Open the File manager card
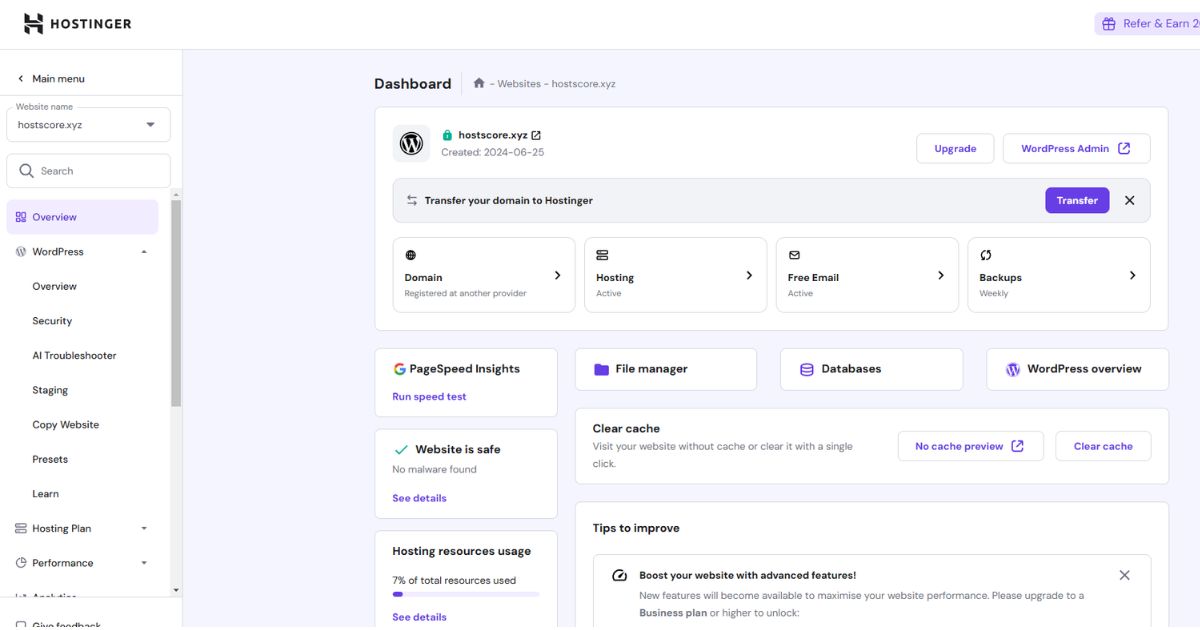The height and width of the screenshot is (630, 1200). tap(666, 369)
